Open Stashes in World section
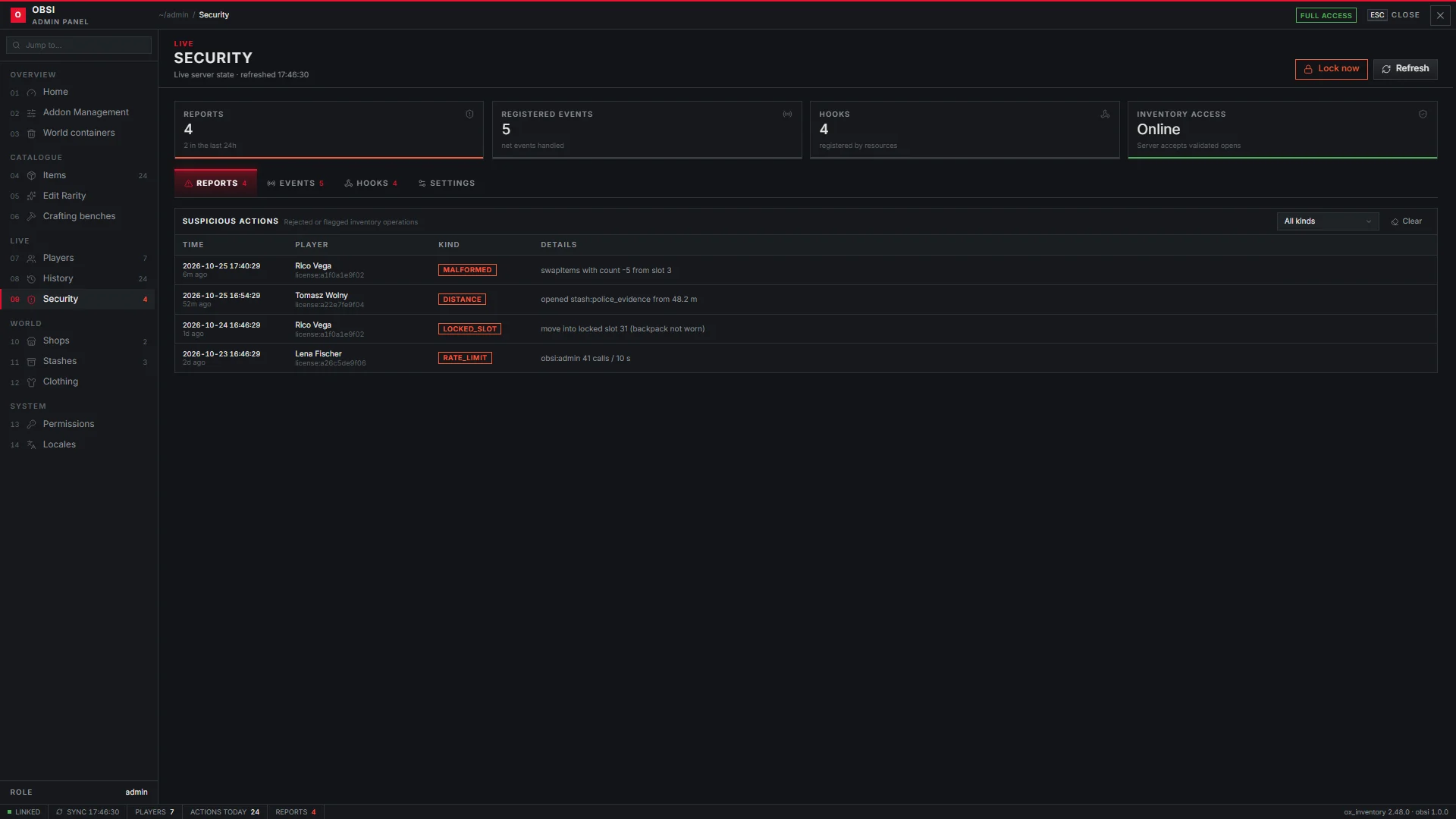 (x=77, y=362)
